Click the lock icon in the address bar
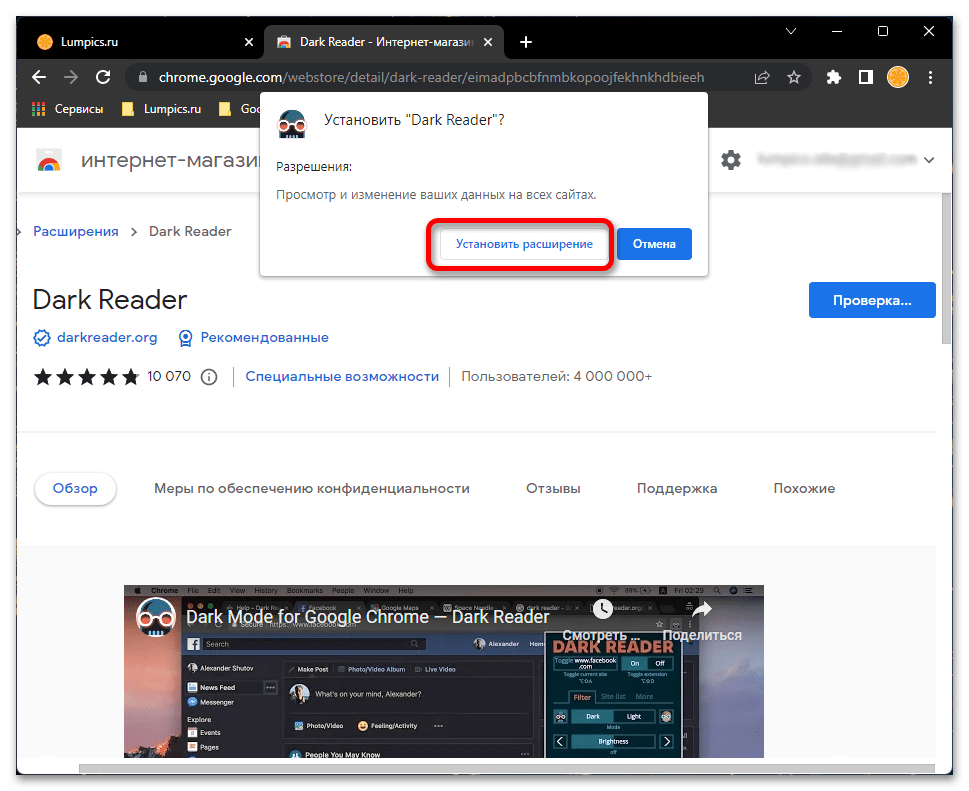Image resolution: width=969 pixels, height=791 pixels. (143, 77)
